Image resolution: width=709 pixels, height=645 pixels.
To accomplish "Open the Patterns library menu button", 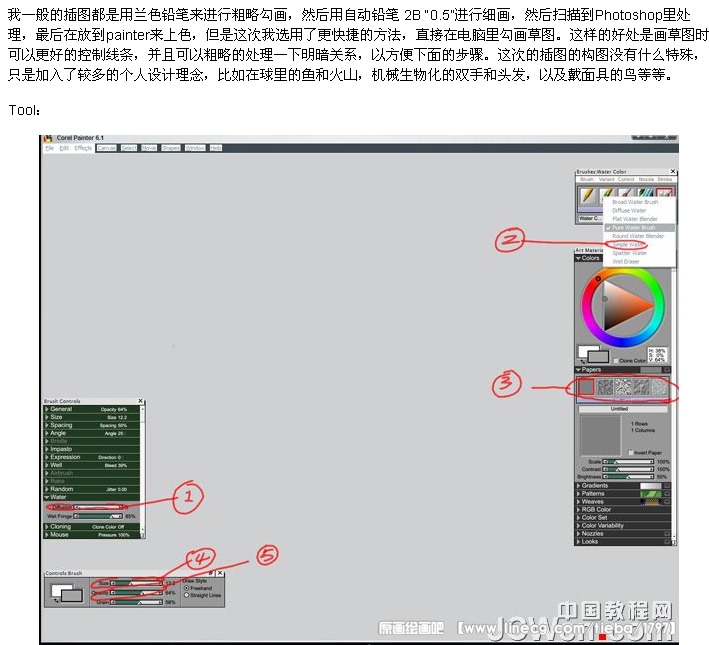I will coord(666,493).
